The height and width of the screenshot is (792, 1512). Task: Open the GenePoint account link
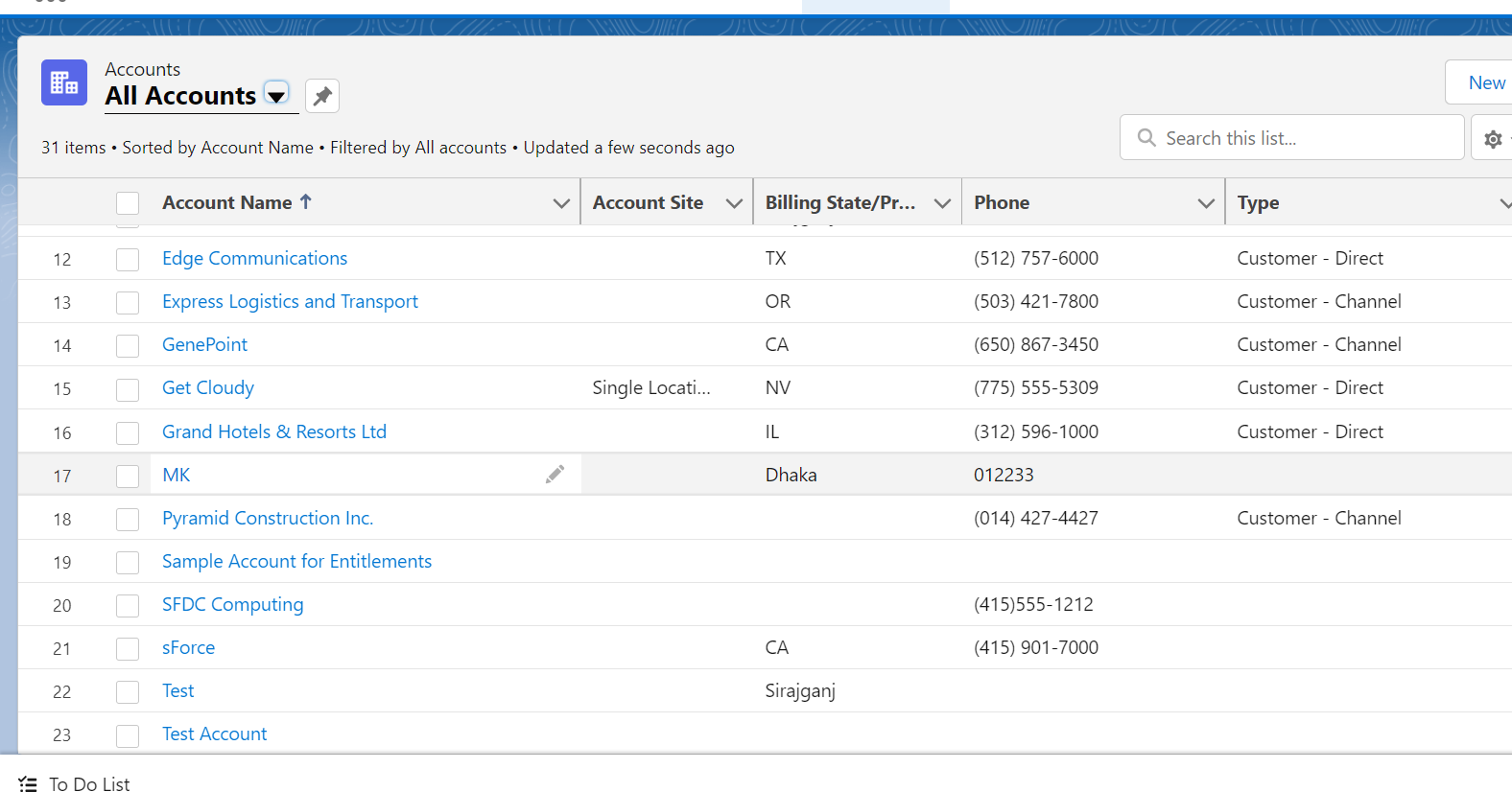[x=204, y=344]
